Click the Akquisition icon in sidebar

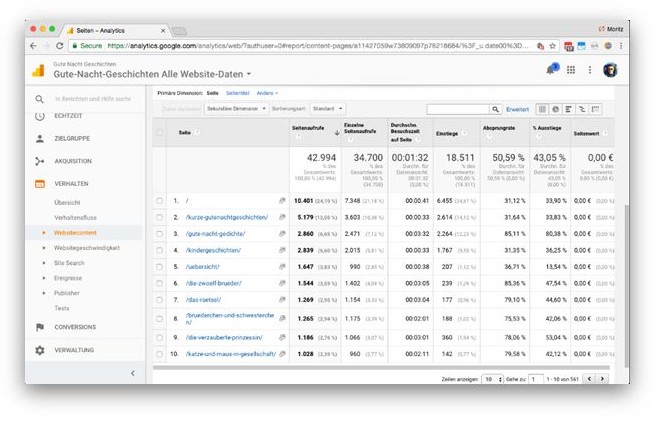[x=40, y=161]
